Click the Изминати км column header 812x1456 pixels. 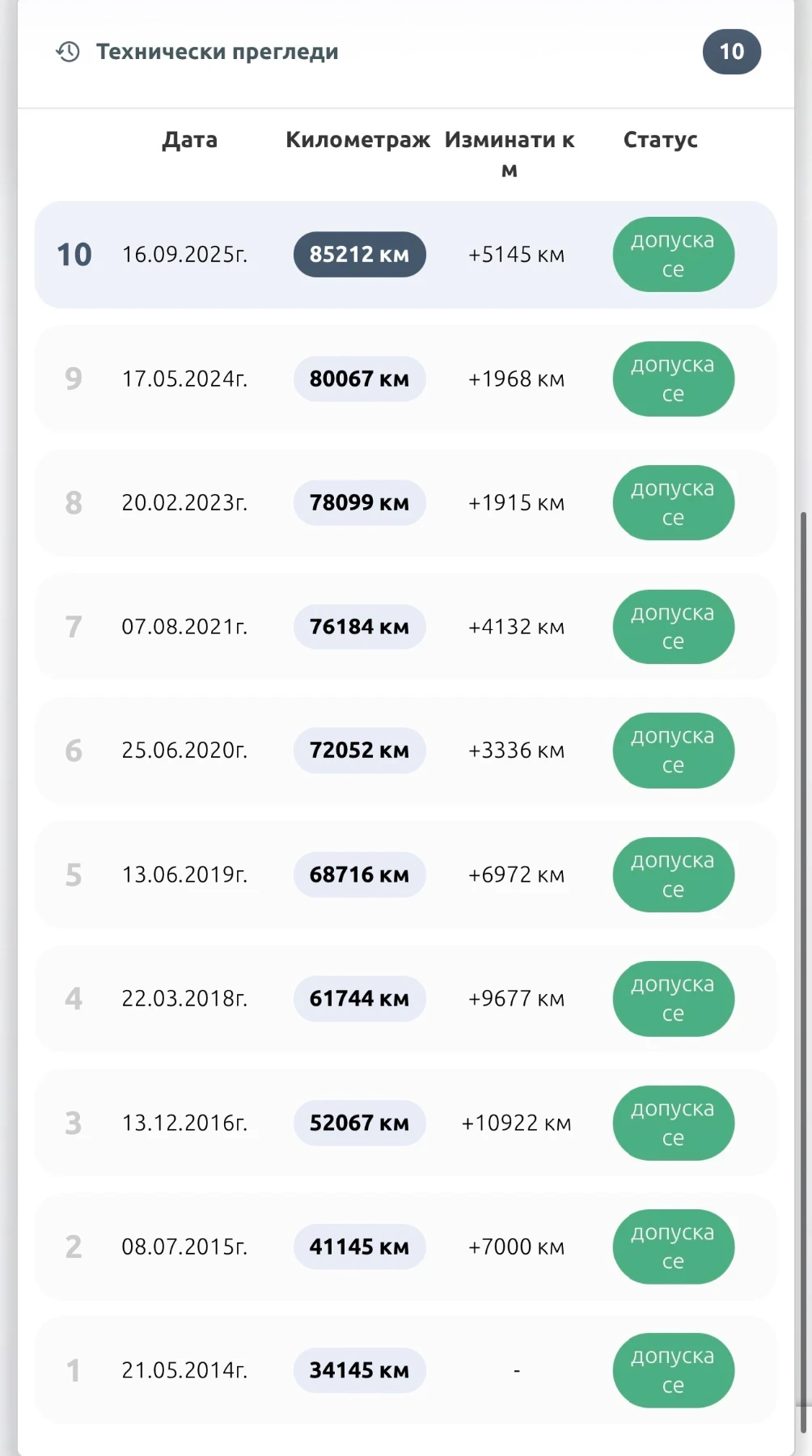click(510, 154)
